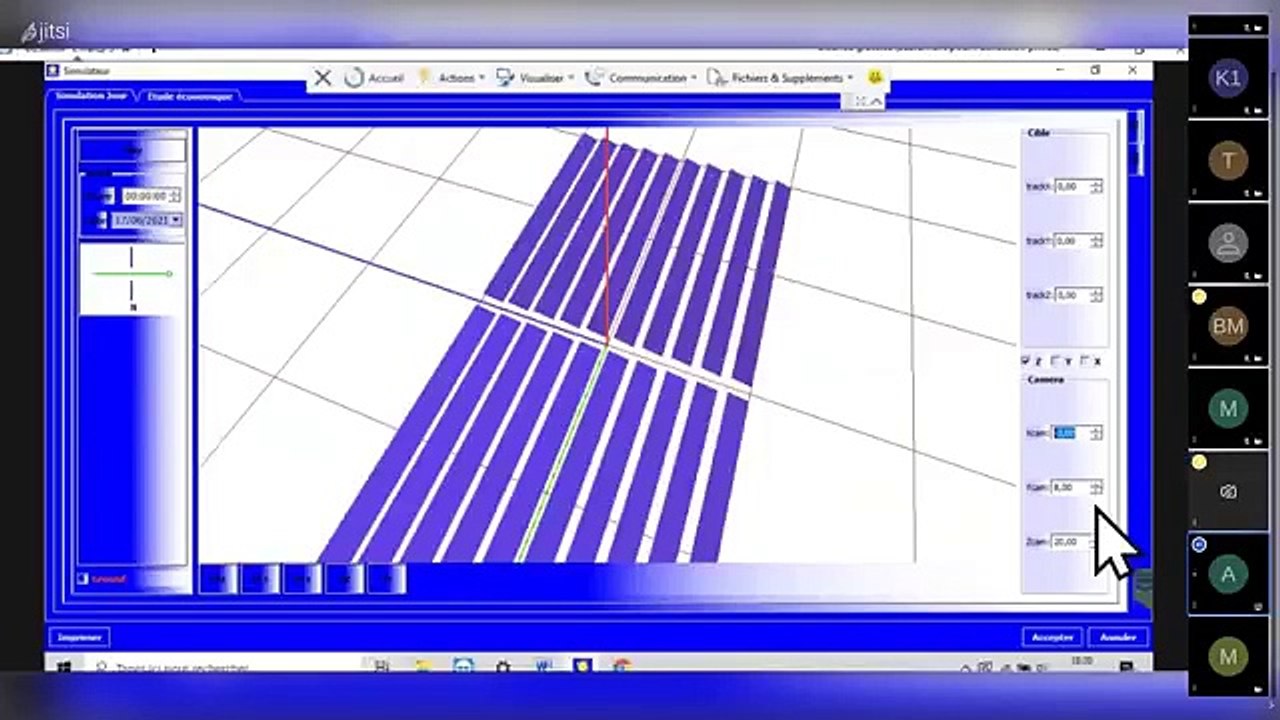This screenshot has width=1280, height=720.
Task: Click the camera-off participant tile in Jitsi
Action: 1228,491
